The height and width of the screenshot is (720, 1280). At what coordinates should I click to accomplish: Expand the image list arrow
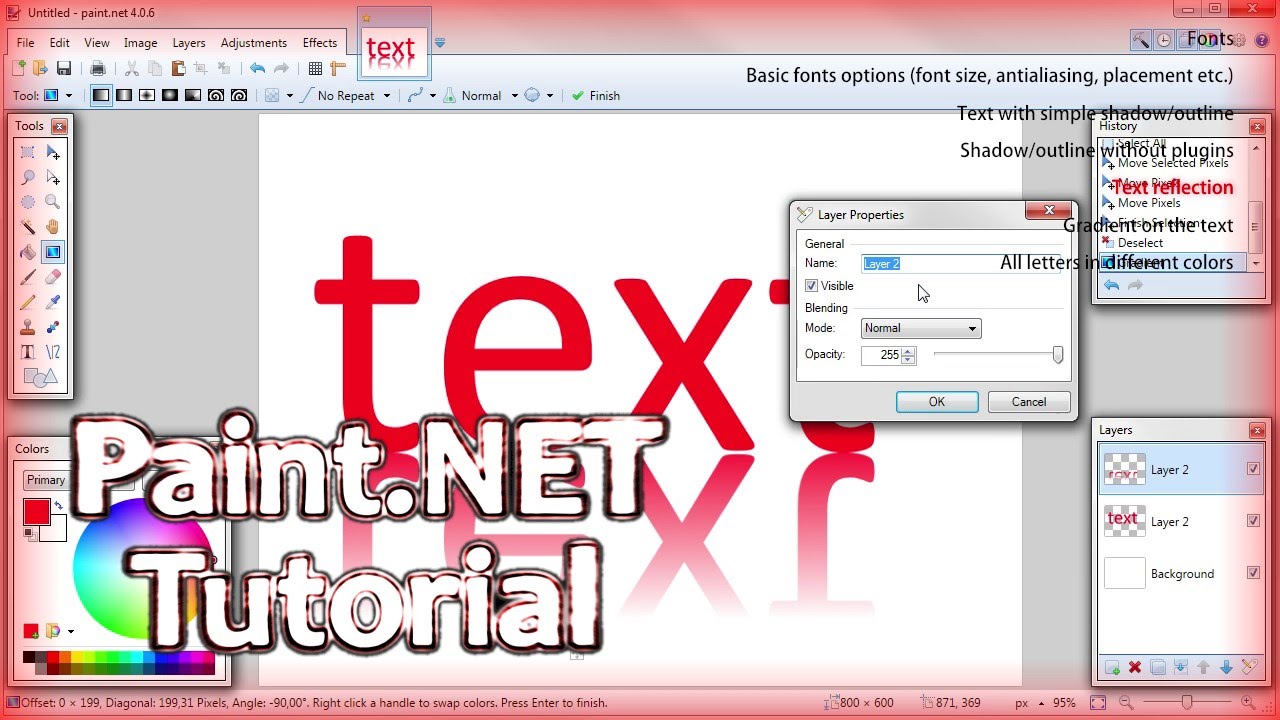(x=440, y=43)
